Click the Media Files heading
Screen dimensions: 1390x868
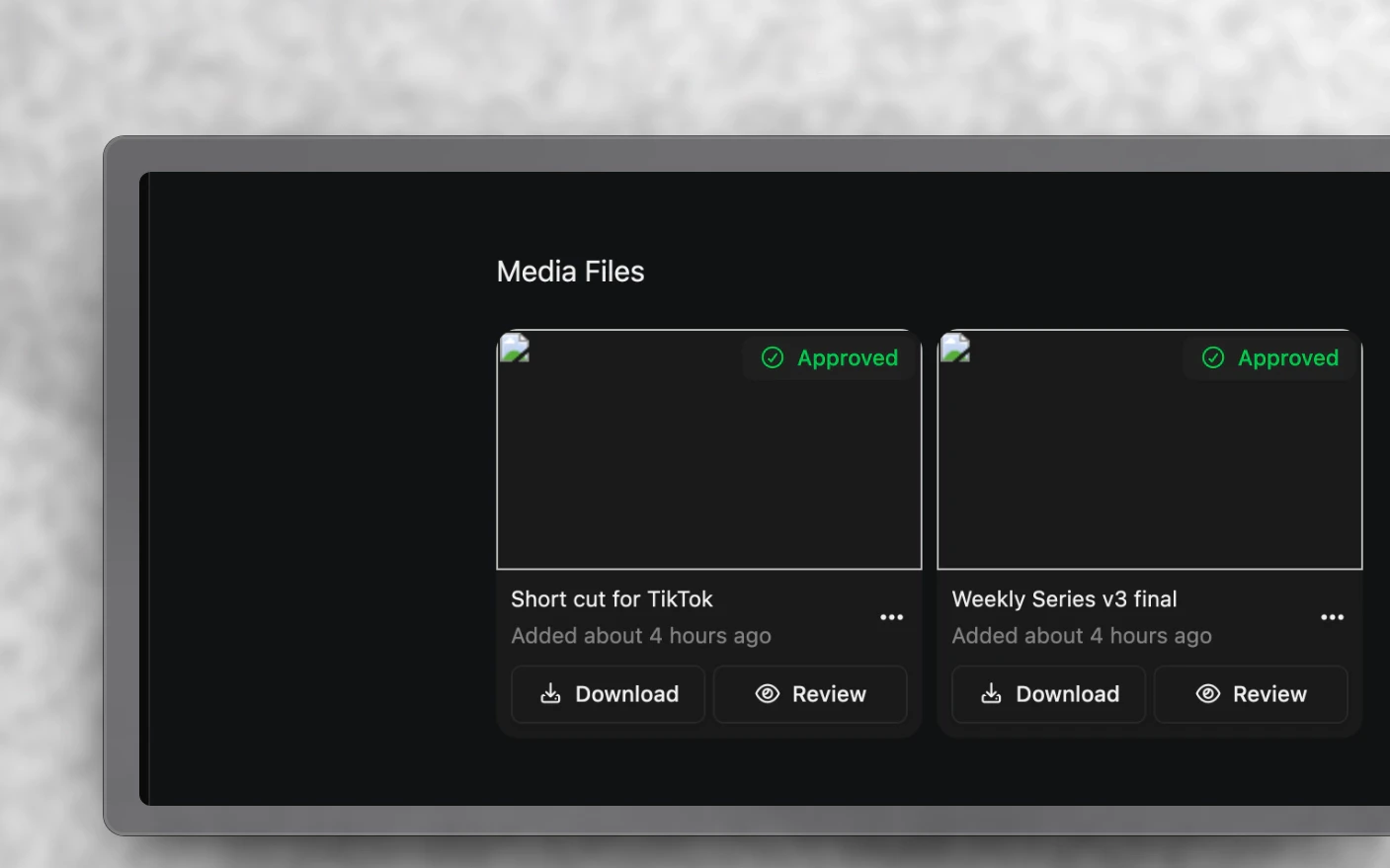point(570,272)
